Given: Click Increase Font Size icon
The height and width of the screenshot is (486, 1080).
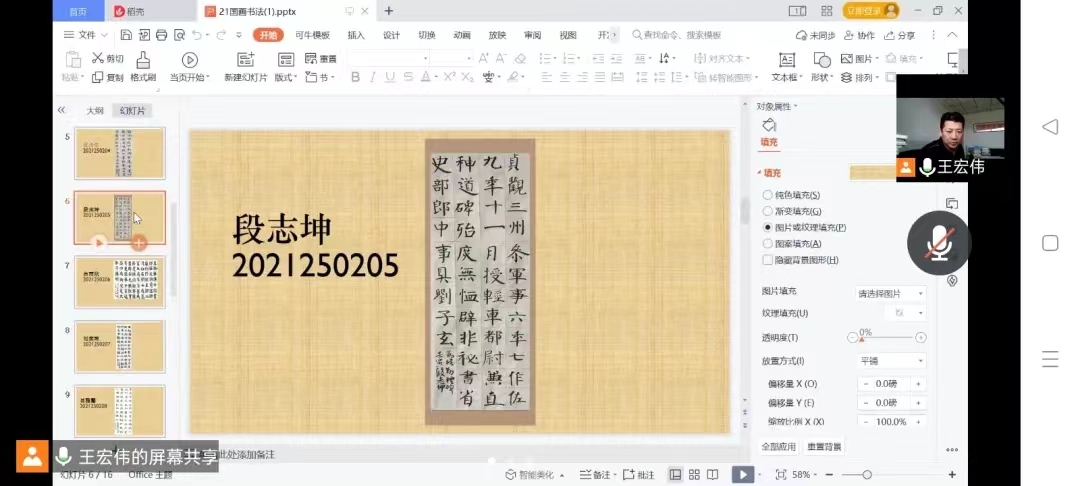Looking at the screenshot, I should pos(484,59).
